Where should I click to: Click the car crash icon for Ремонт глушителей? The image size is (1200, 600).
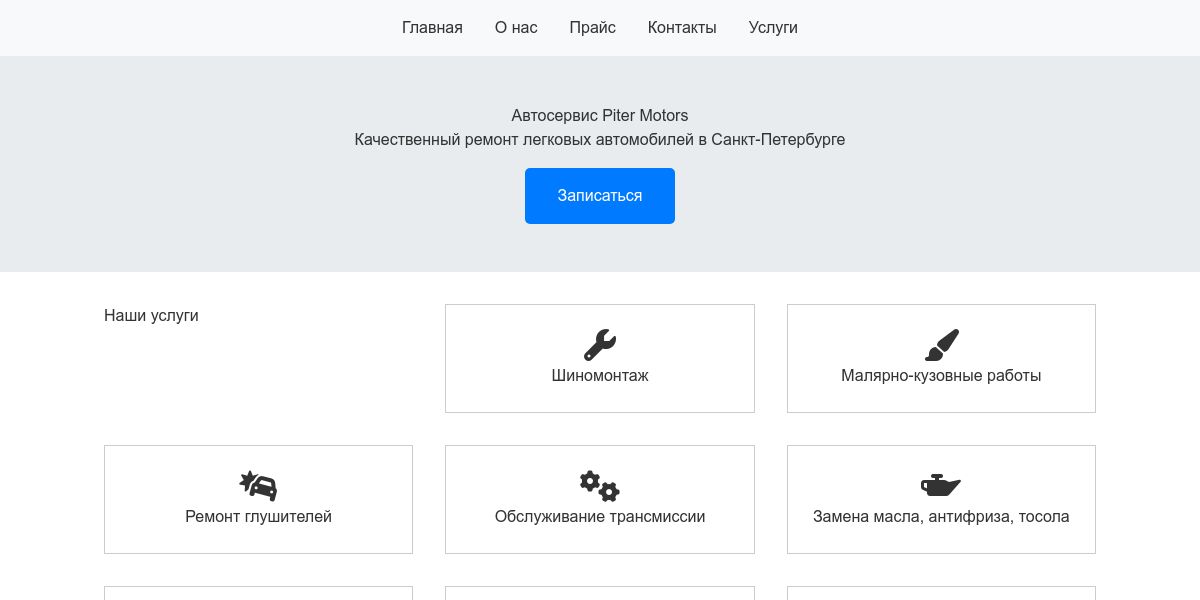pyautogui.click(x=258, y=486)
